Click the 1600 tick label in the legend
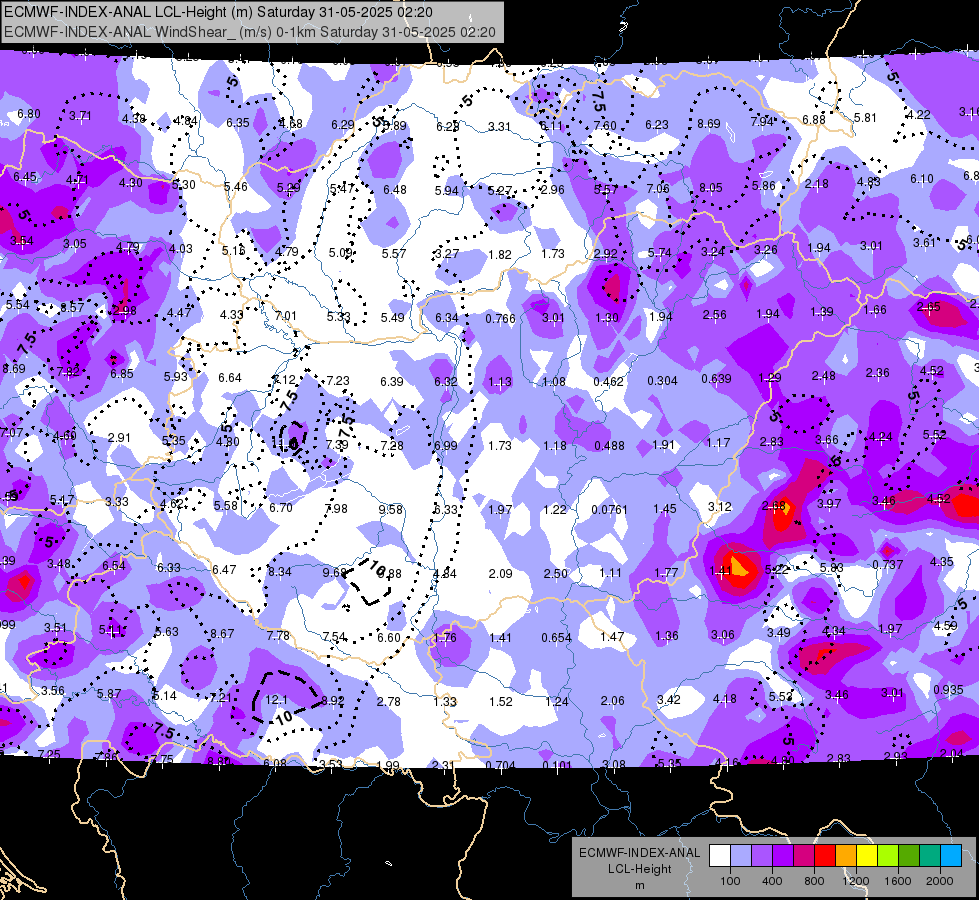The image size is (979, 900). [898, 881]
